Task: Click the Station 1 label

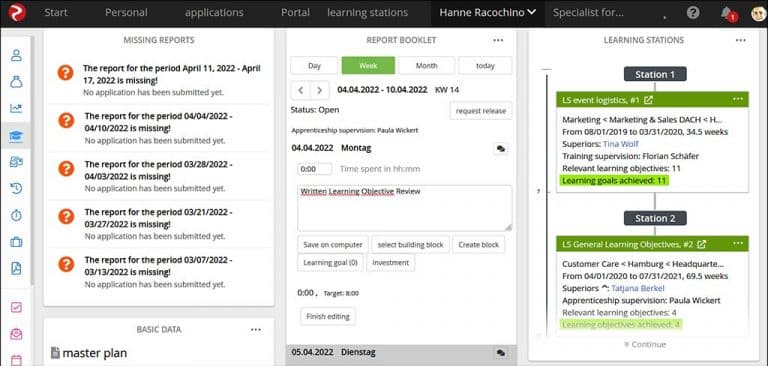Action: (655, 74)
